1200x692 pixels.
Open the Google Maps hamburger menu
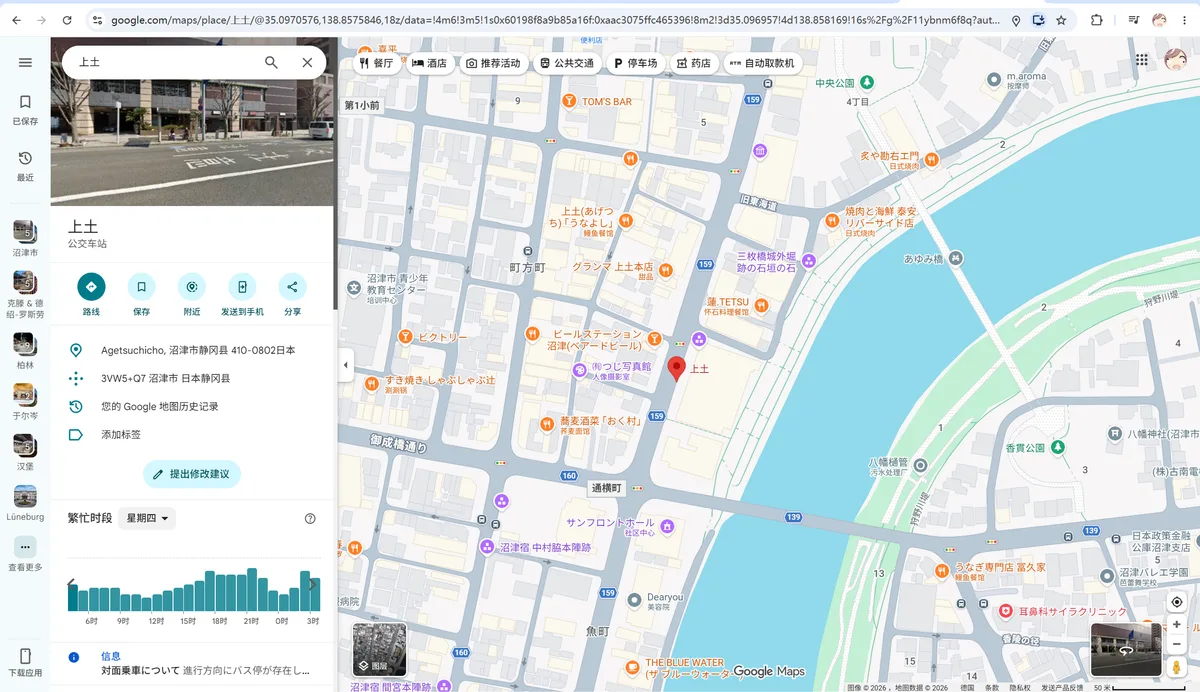click(25, 62)
